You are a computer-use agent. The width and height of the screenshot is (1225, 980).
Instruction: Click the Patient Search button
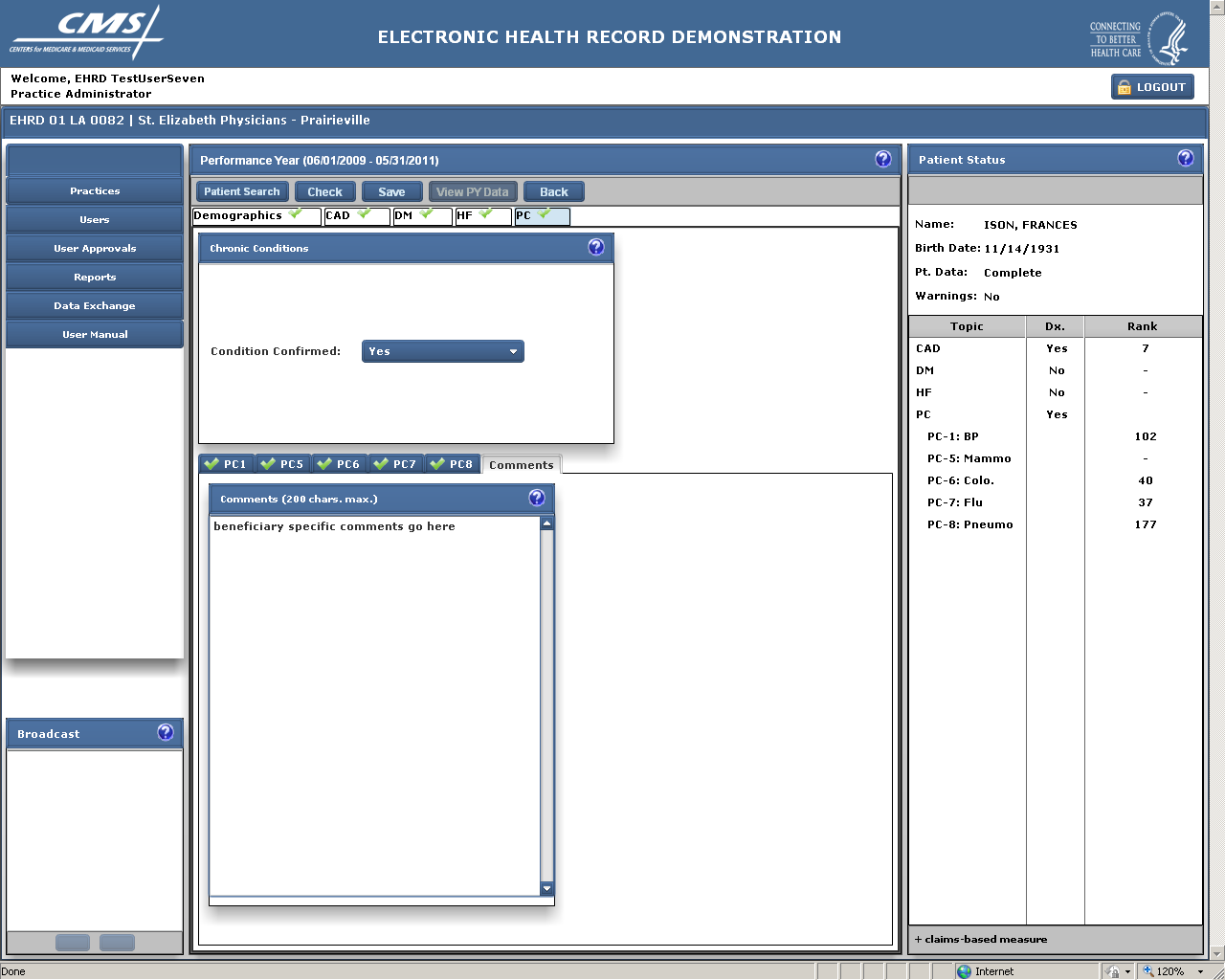242,192
